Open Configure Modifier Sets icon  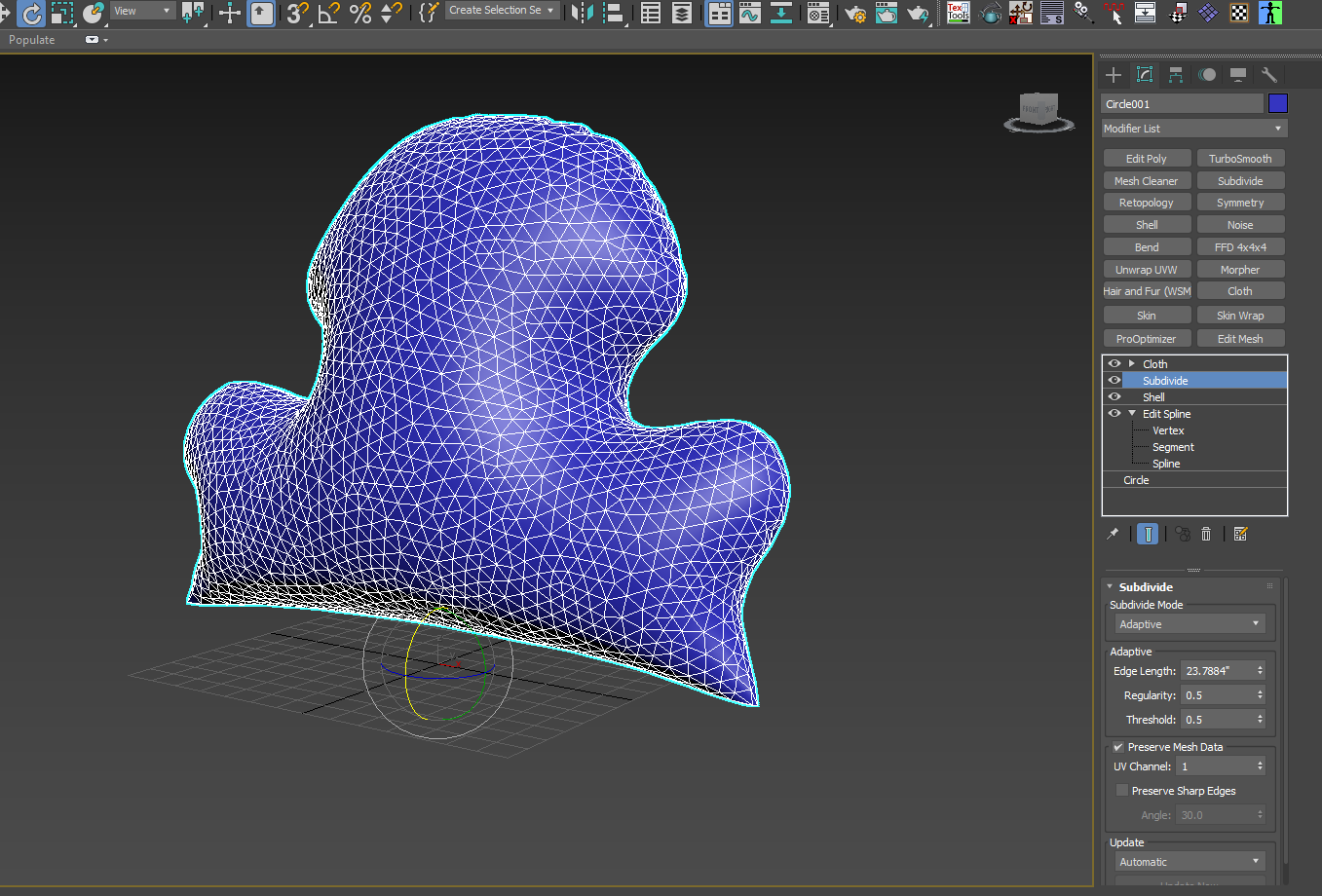pos(1240,534)
